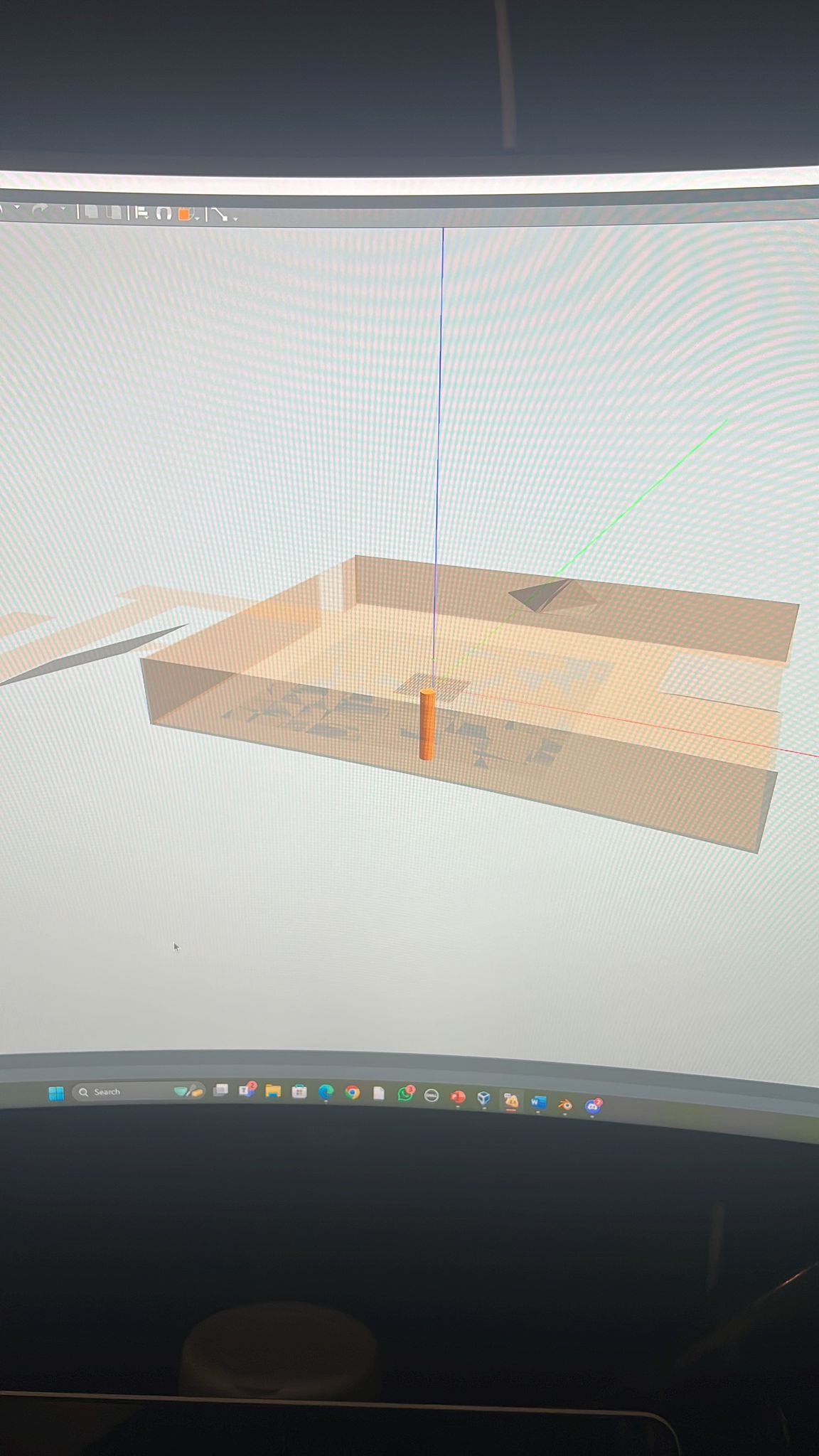Screen dimensions: 819x1456
Task: Open Microsoft Word from taskbar
Action: pyautogui.click(x=538, y=1103)
